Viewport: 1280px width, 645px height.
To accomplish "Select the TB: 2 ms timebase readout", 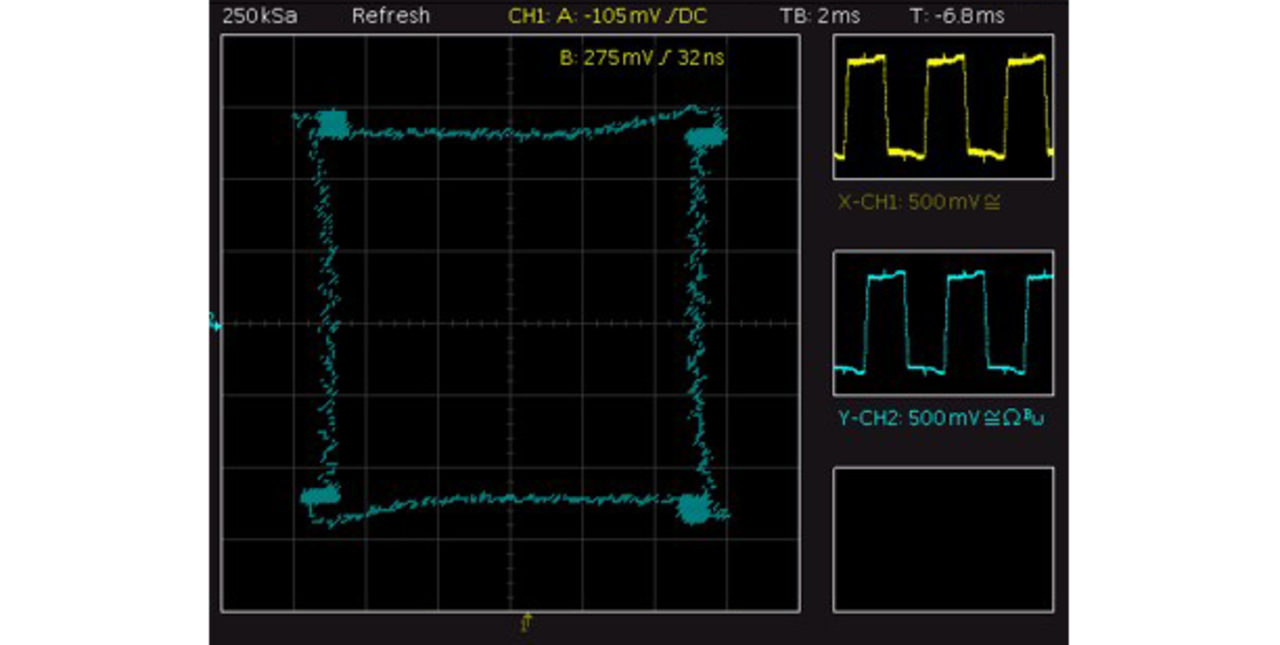I will point(819,16).
